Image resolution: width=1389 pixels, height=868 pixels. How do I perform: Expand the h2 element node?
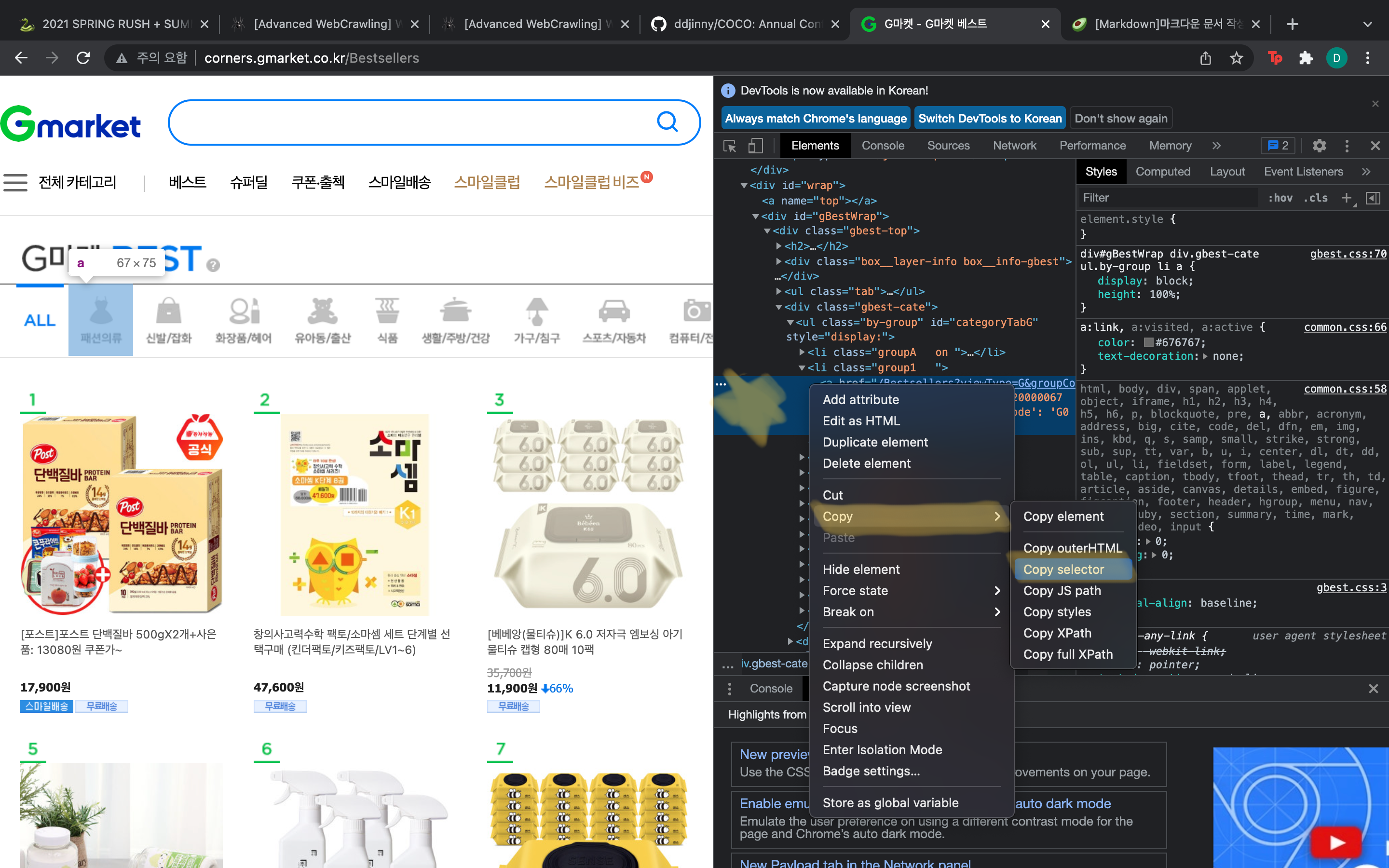pyautogui.click(x=779, y=246)
